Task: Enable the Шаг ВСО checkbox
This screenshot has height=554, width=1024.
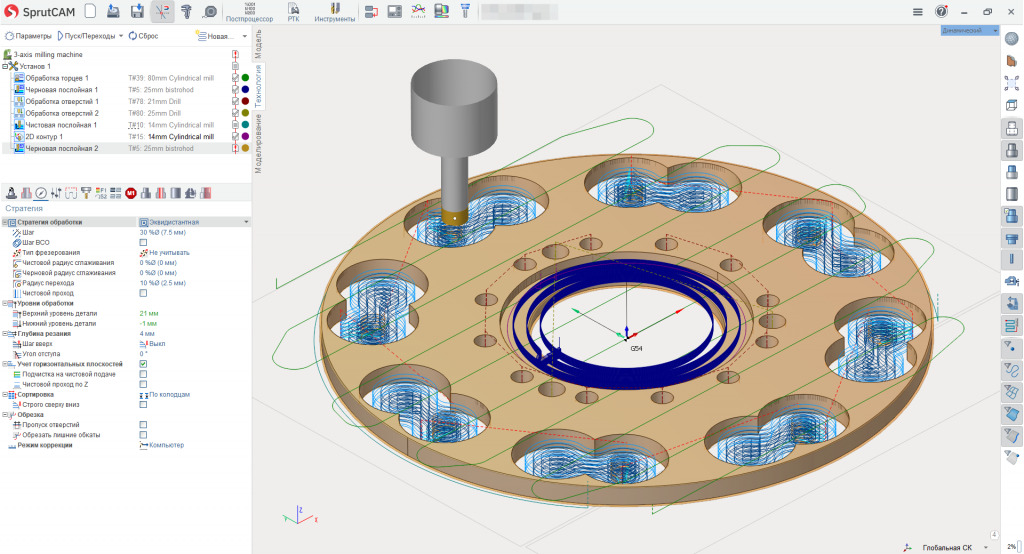Action: pos(143,242)
